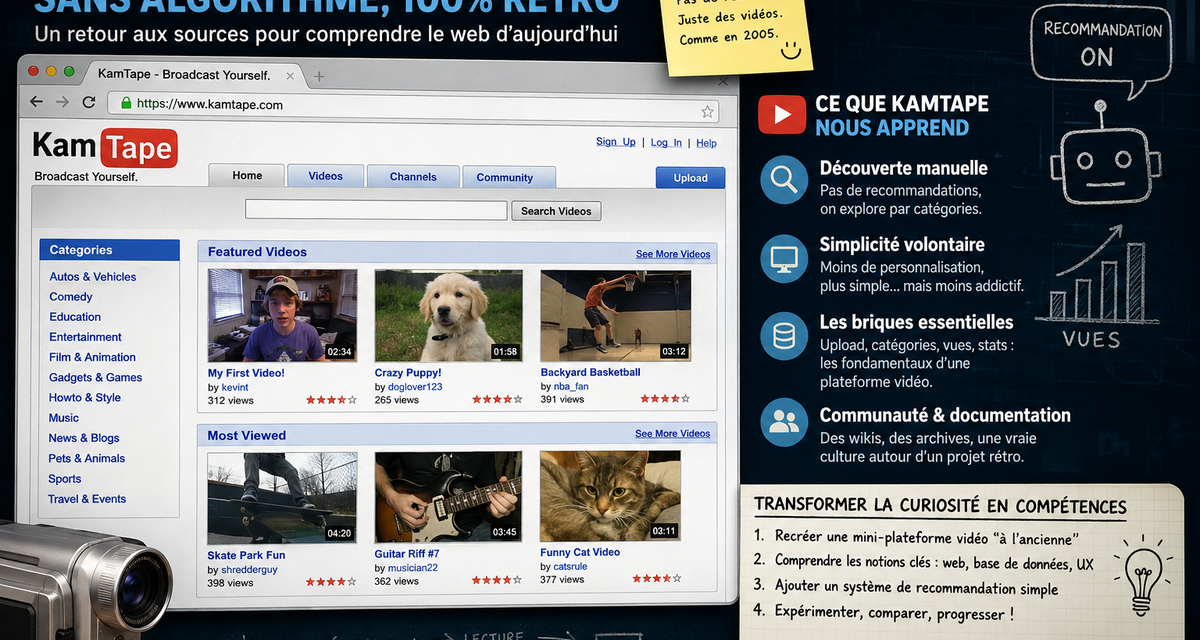Open Music category

pyautogui.click(x=64, y=418)
